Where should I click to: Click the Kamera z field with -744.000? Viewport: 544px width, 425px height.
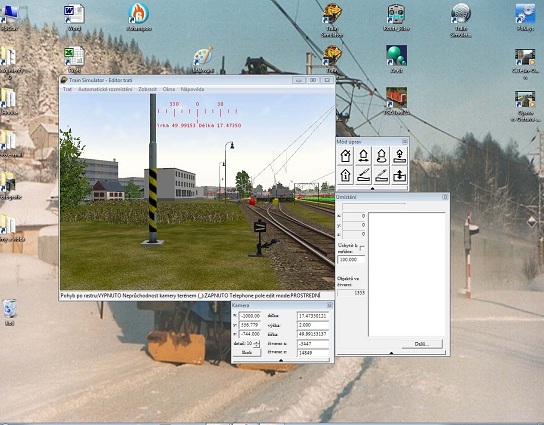tap(249, 334)
